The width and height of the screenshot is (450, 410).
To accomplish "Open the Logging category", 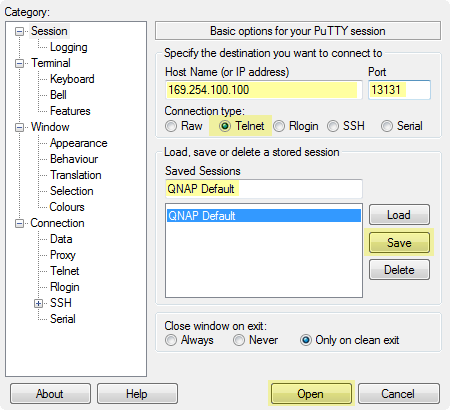I will [x=69, y=47].
